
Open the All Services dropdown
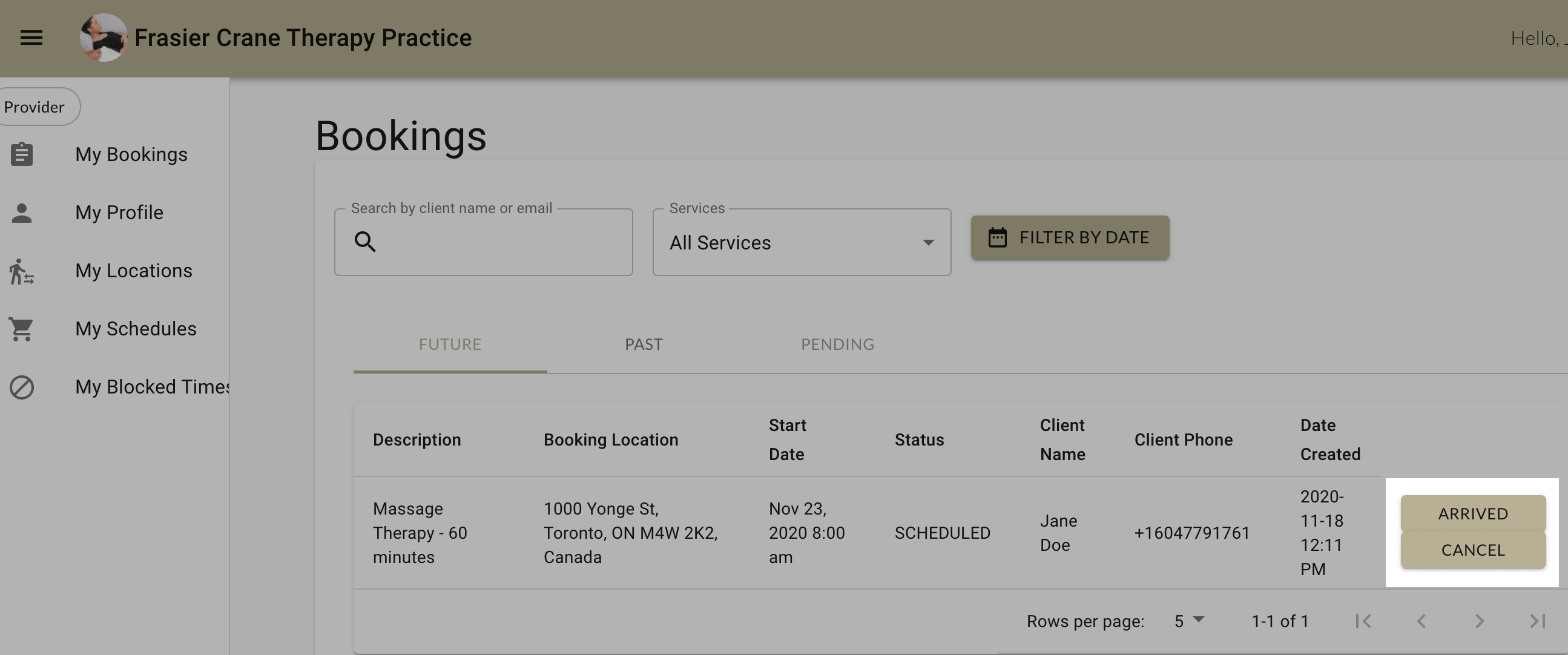801,242
